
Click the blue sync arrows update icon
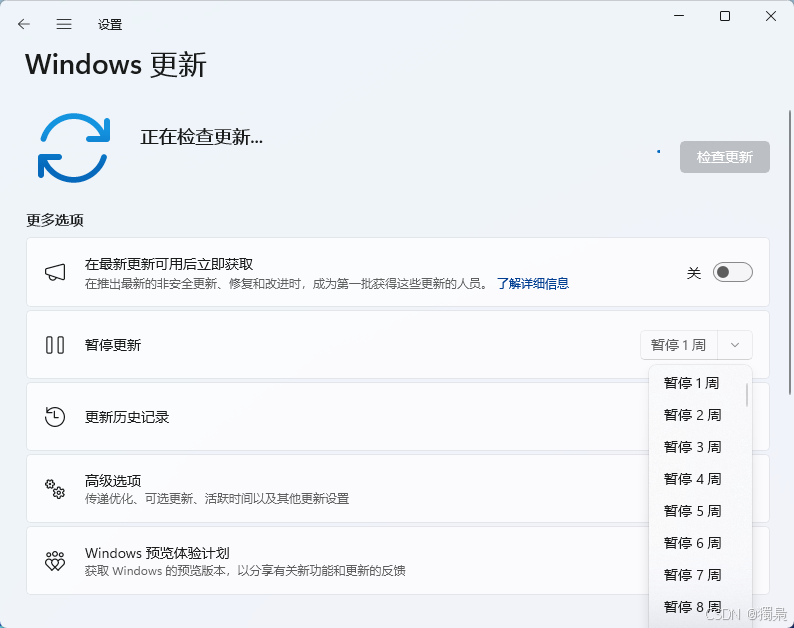tap(74, 147)
